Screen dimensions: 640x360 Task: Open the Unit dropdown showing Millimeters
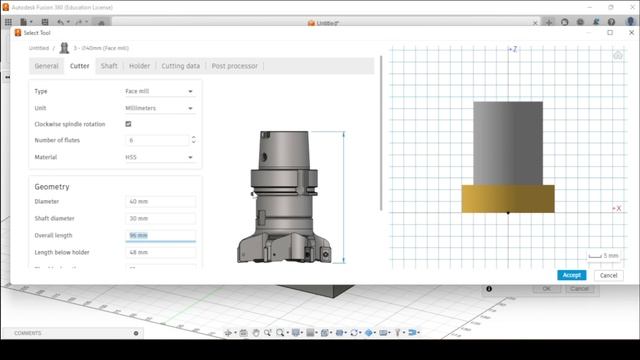point(159,108)
